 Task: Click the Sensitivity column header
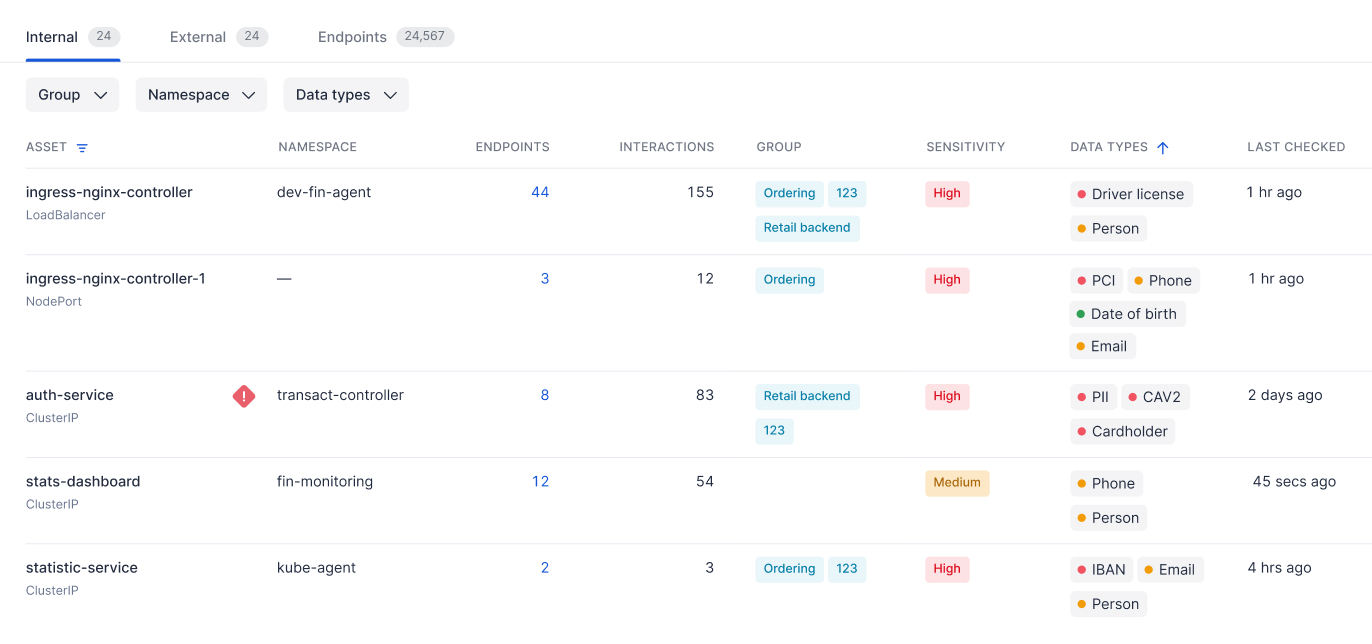[x=965, y=147]
